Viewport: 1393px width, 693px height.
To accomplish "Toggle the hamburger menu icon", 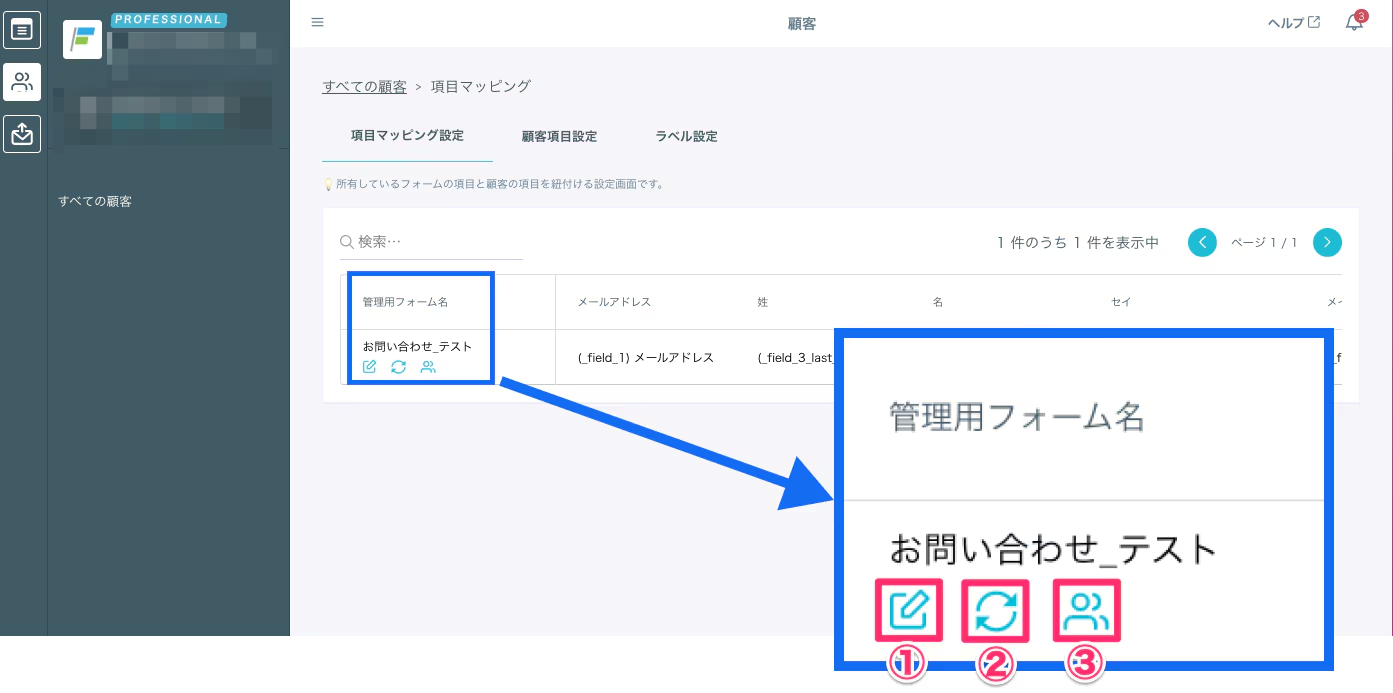I will click(x=318, y=22).
